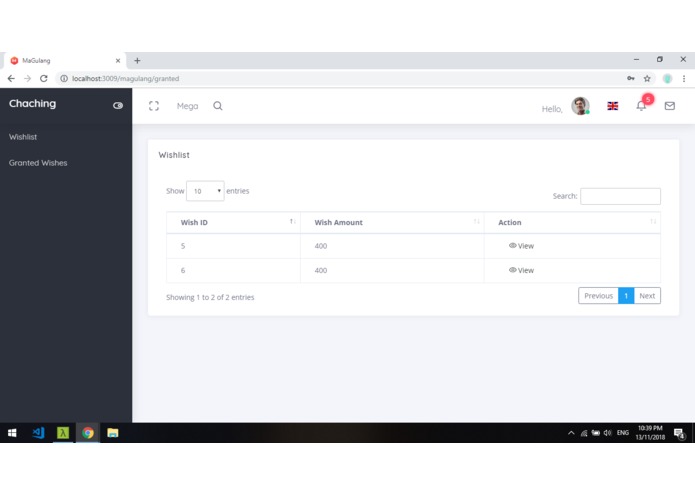Viewport: 695px width, 494px height.
Task: Toggle the sidebar collapse switch beside Chaching
Action: [x=117, y=105]
